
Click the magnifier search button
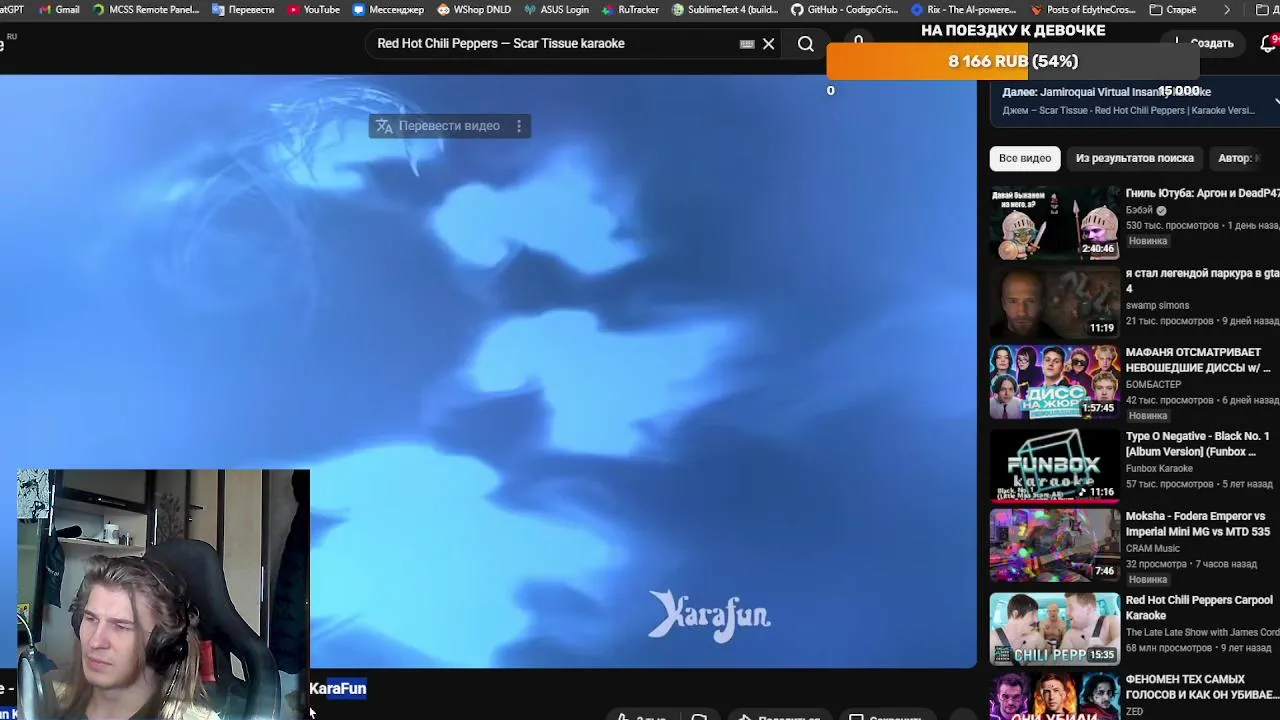tap(806, 44)
